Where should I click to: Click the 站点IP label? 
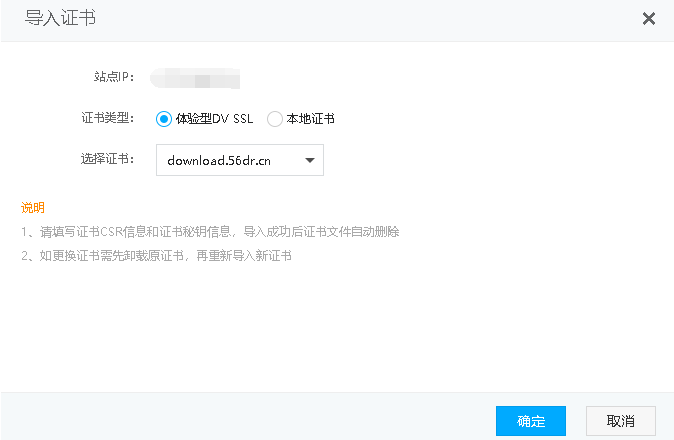pos(114,76)
